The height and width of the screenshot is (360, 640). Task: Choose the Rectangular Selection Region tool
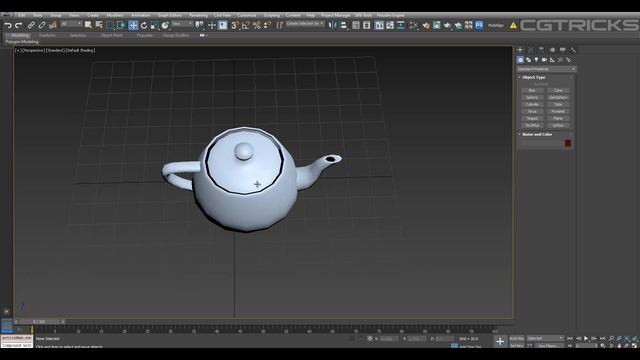110,25
